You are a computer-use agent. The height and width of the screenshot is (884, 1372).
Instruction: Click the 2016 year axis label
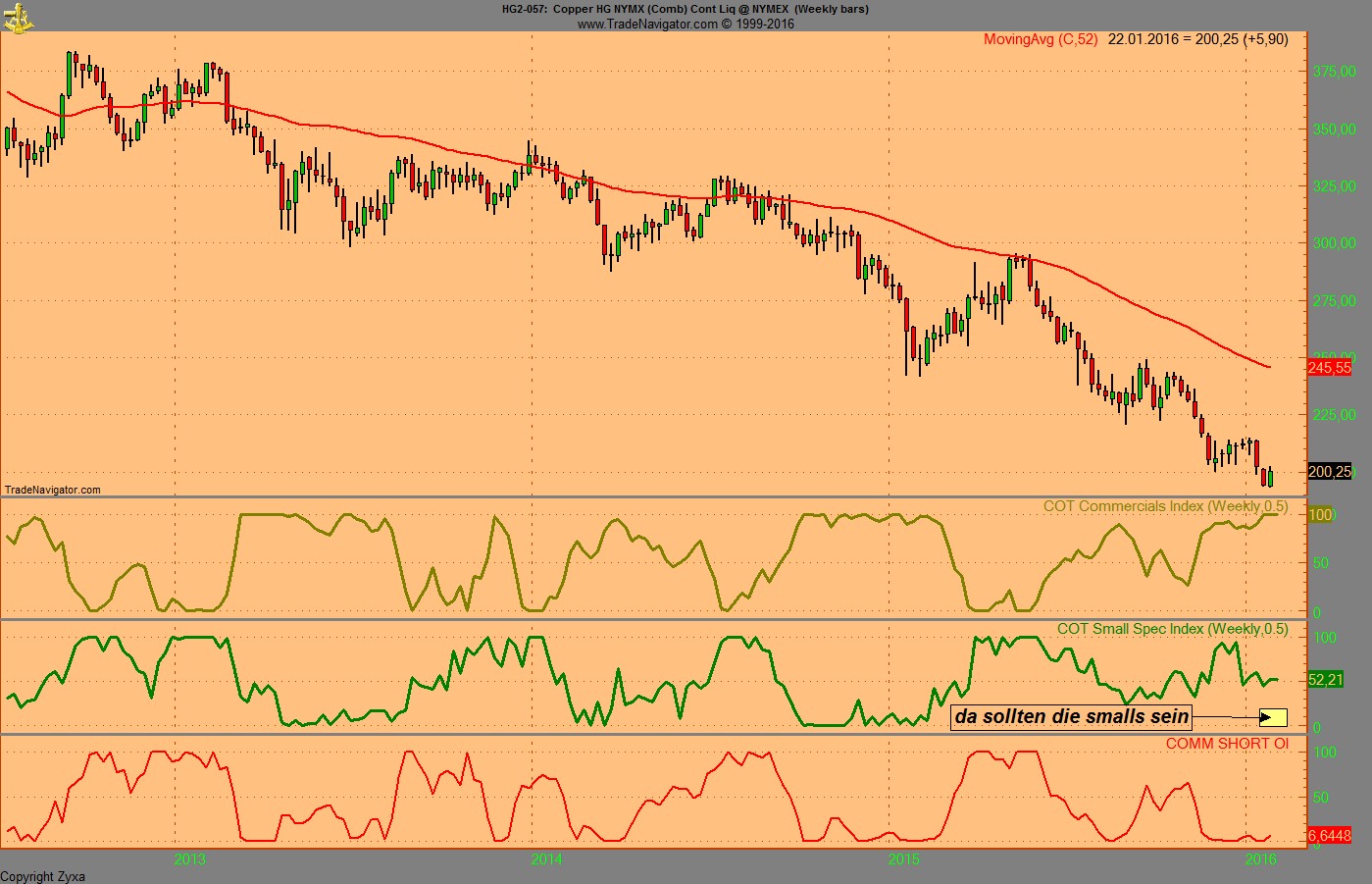coord(1263,859)
